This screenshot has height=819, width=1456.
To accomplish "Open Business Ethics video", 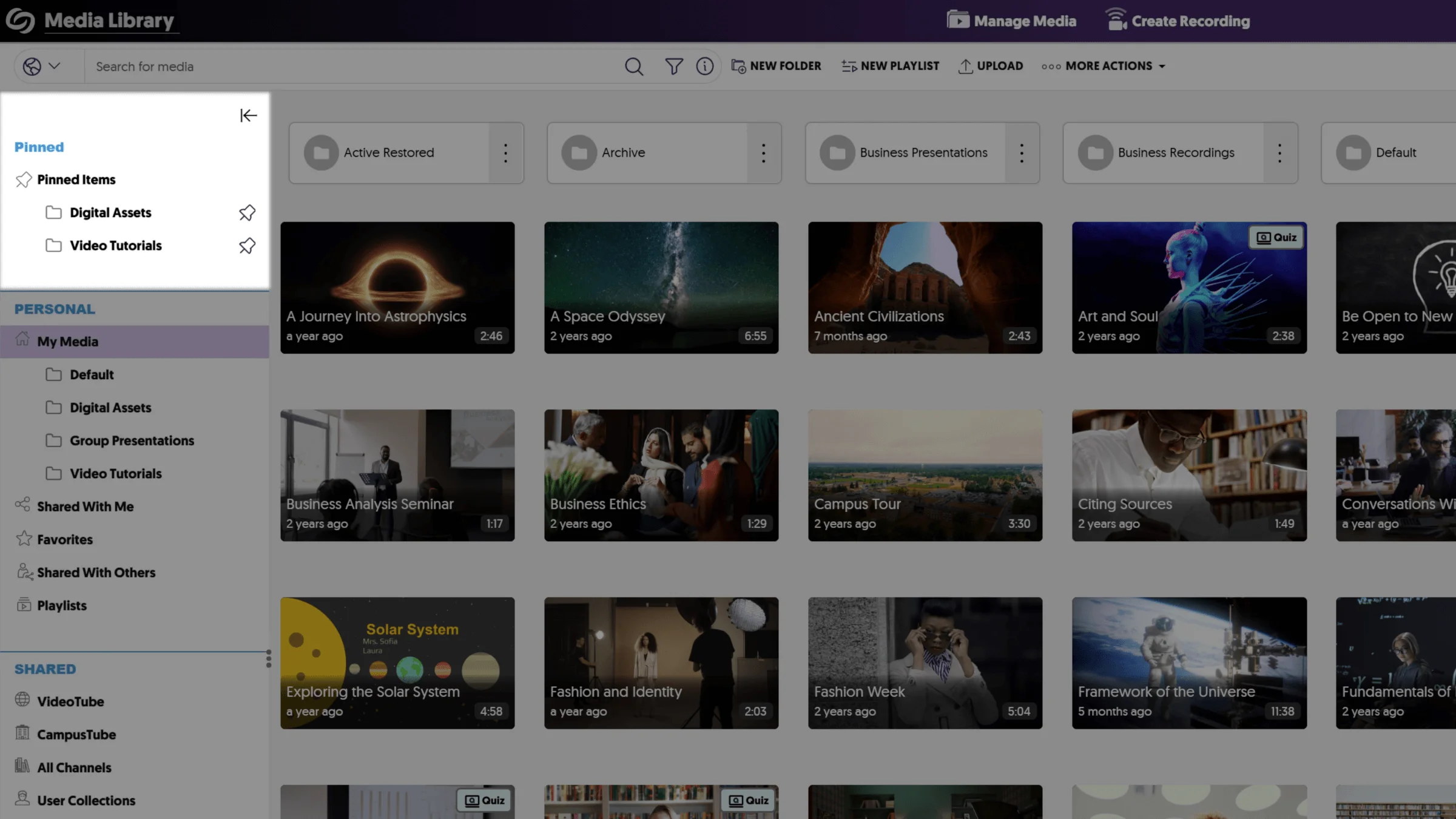I will [661, 475].
